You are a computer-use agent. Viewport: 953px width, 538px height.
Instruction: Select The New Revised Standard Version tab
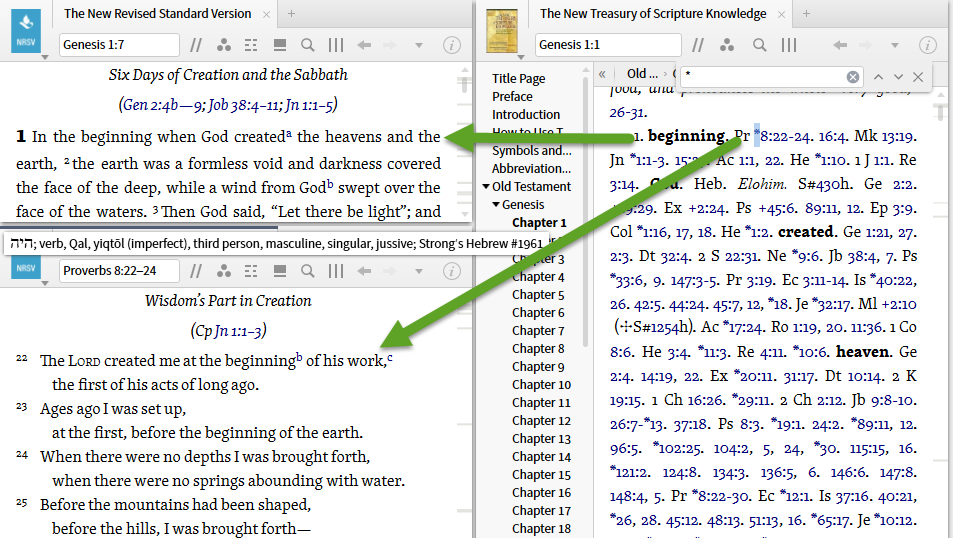click(157, 14)
